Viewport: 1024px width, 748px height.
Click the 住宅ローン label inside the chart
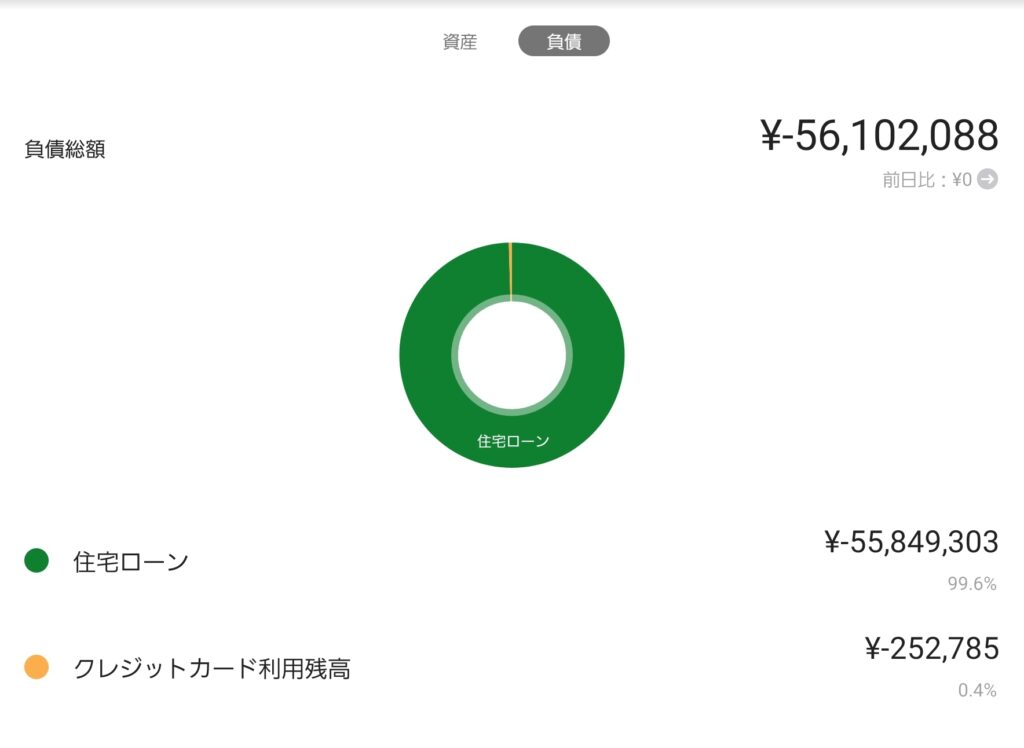(x=513, y=441)
